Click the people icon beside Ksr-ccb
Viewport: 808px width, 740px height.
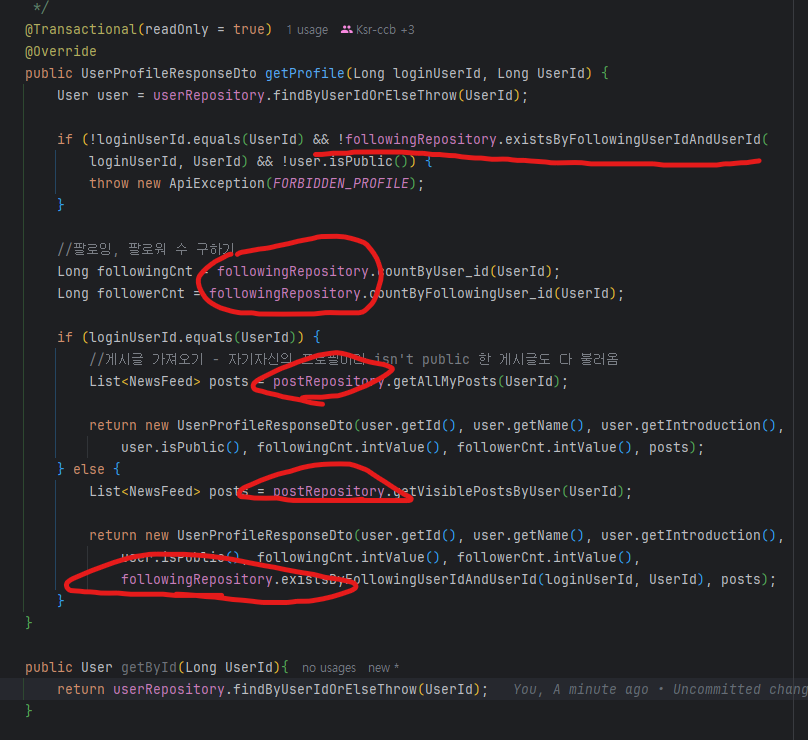tap(347, 29)
